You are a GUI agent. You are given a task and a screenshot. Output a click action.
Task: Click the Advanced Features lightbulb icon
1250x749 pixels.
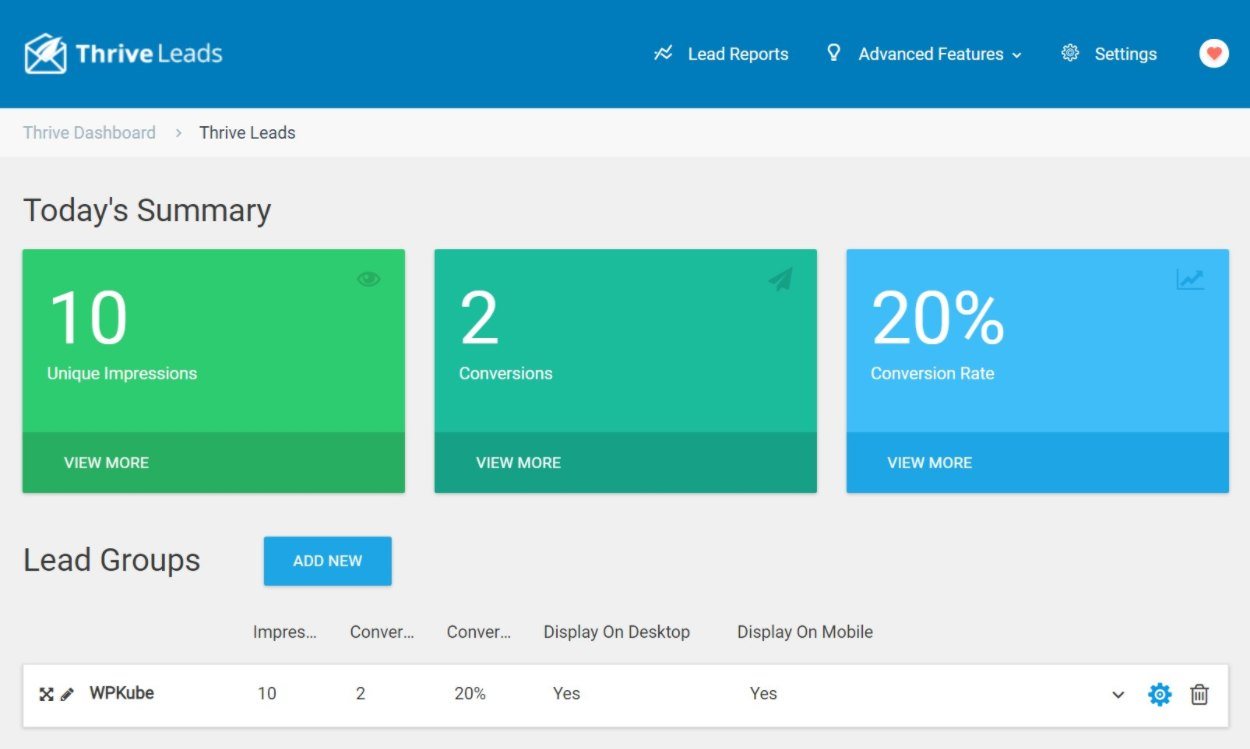click(834, 53)
